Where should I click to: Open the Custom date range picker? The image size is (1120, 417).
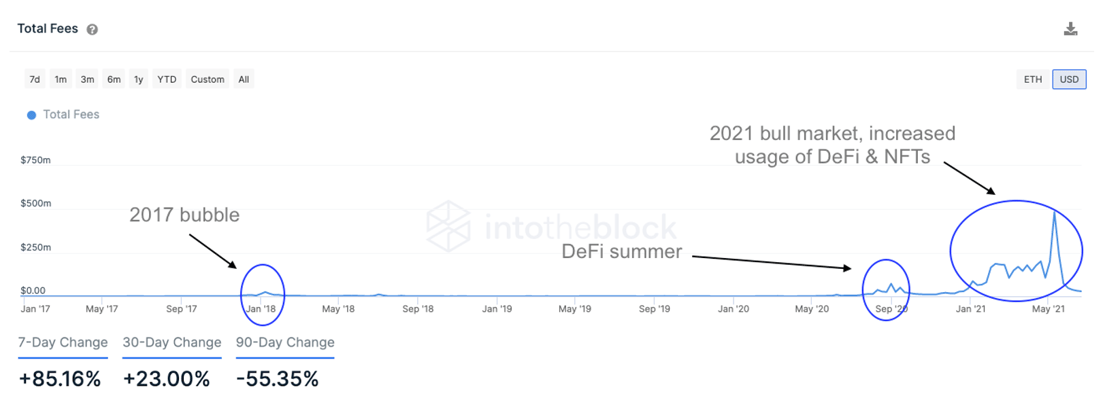[208, 79]
